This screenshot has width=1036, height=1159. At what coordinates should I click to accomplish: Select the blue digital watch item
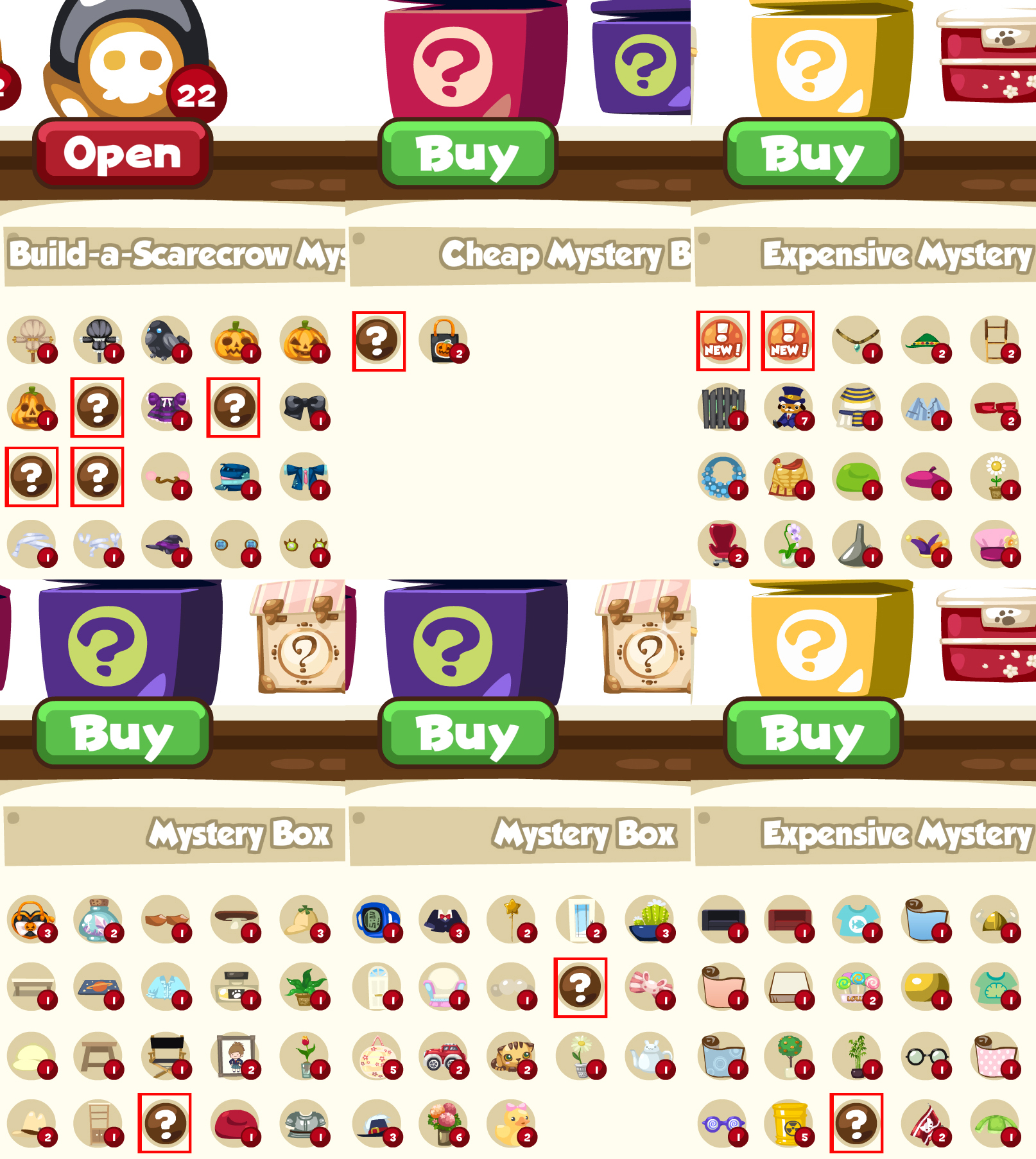(377, 919)
